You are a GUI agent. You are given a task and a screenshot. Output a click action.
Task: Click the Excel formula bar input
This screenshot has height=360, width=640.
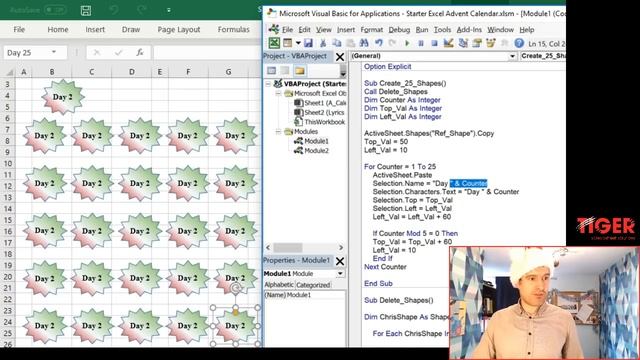click(x=207, y=53)
